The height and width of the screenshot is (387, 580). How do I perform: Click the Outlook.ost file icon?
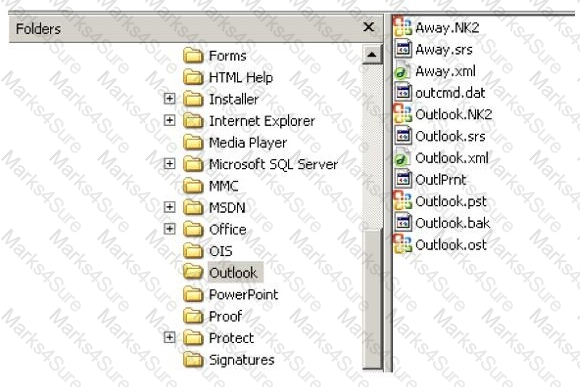click(x=402, y=245)
